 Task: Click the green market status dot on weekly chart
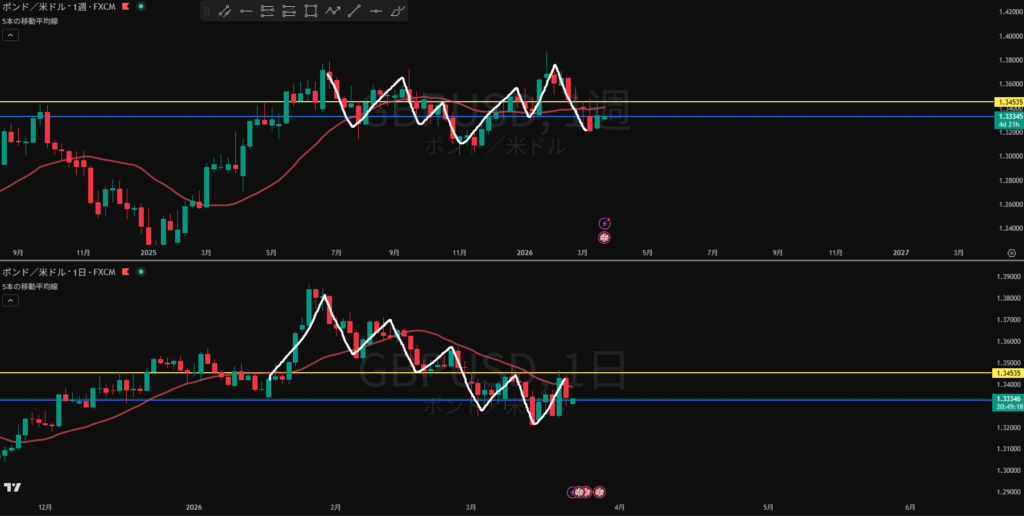[140, 6]
